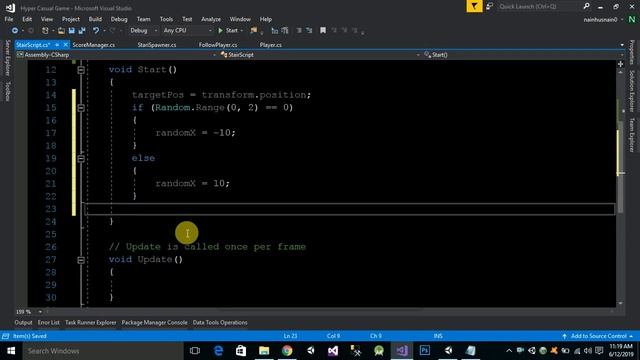640x360 pixels.
Task: Open the Error List panel tab
Action: tap(49, 322)
